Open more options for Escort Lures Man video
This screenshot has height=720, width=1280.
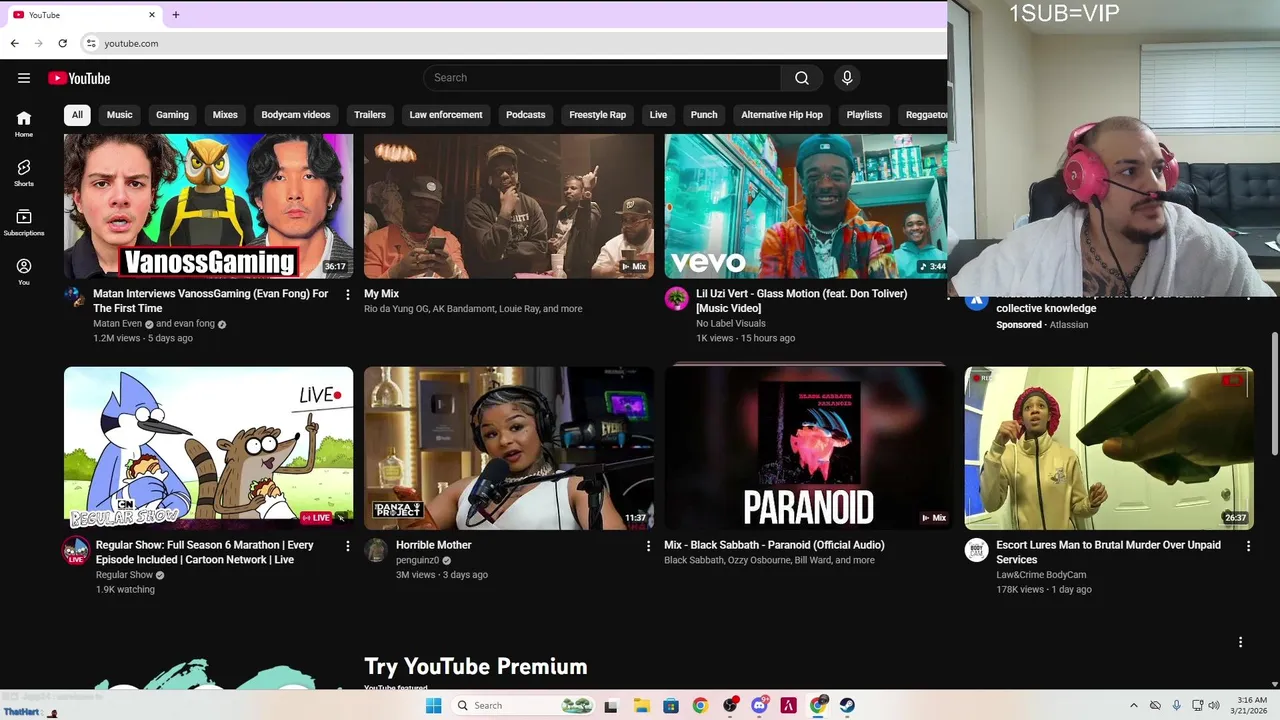point(1248,546)
